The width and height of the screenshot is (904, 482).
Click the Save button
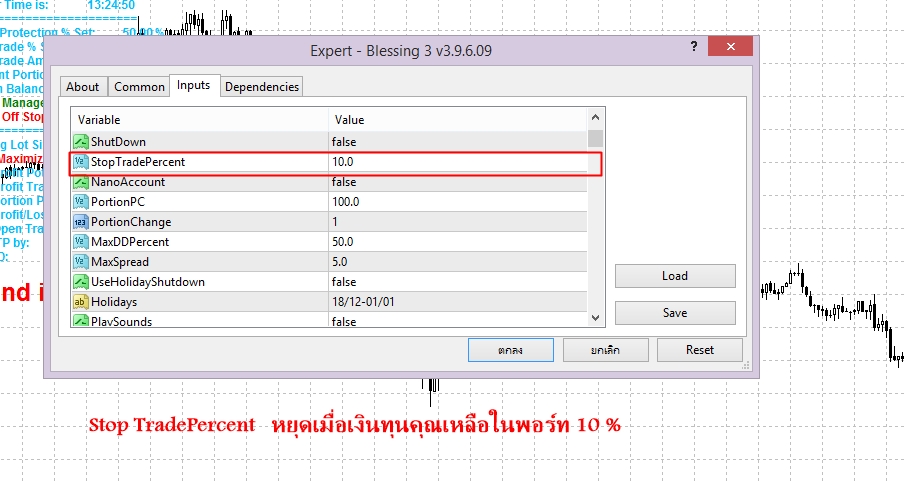[x=675, y=313]
